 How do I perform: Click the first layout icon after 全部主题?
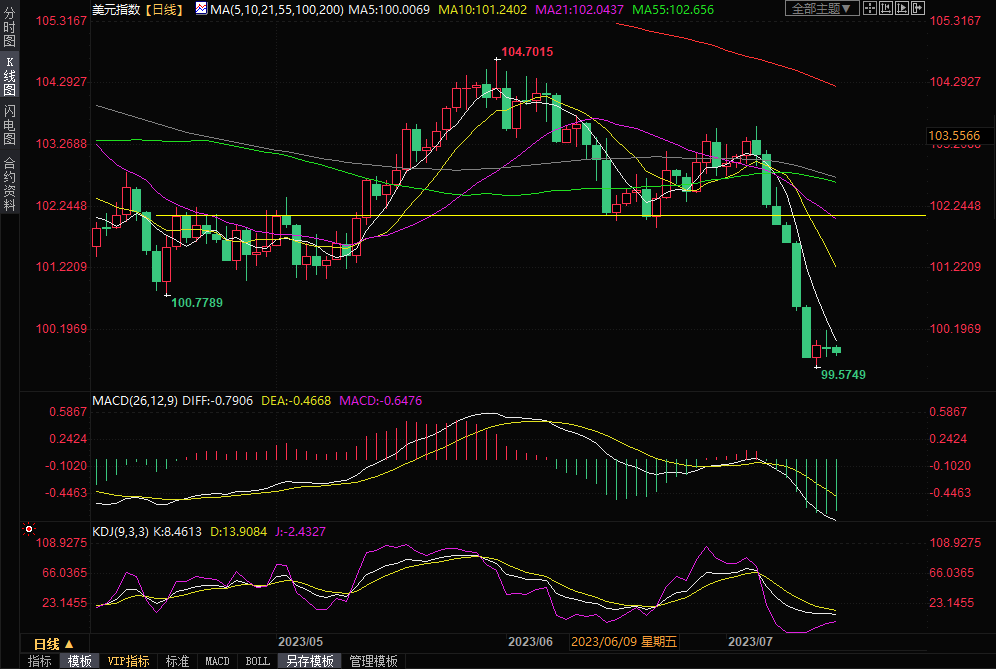pyautogui.click(x=871, y=9)
